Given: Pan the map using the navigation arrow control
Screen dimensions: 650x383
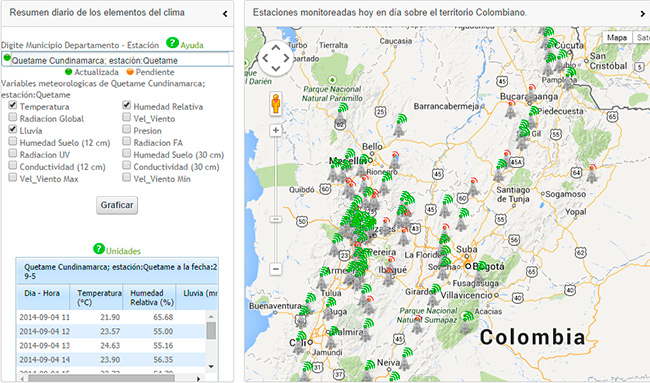Looking at the screenshot, I should [276, 58].
